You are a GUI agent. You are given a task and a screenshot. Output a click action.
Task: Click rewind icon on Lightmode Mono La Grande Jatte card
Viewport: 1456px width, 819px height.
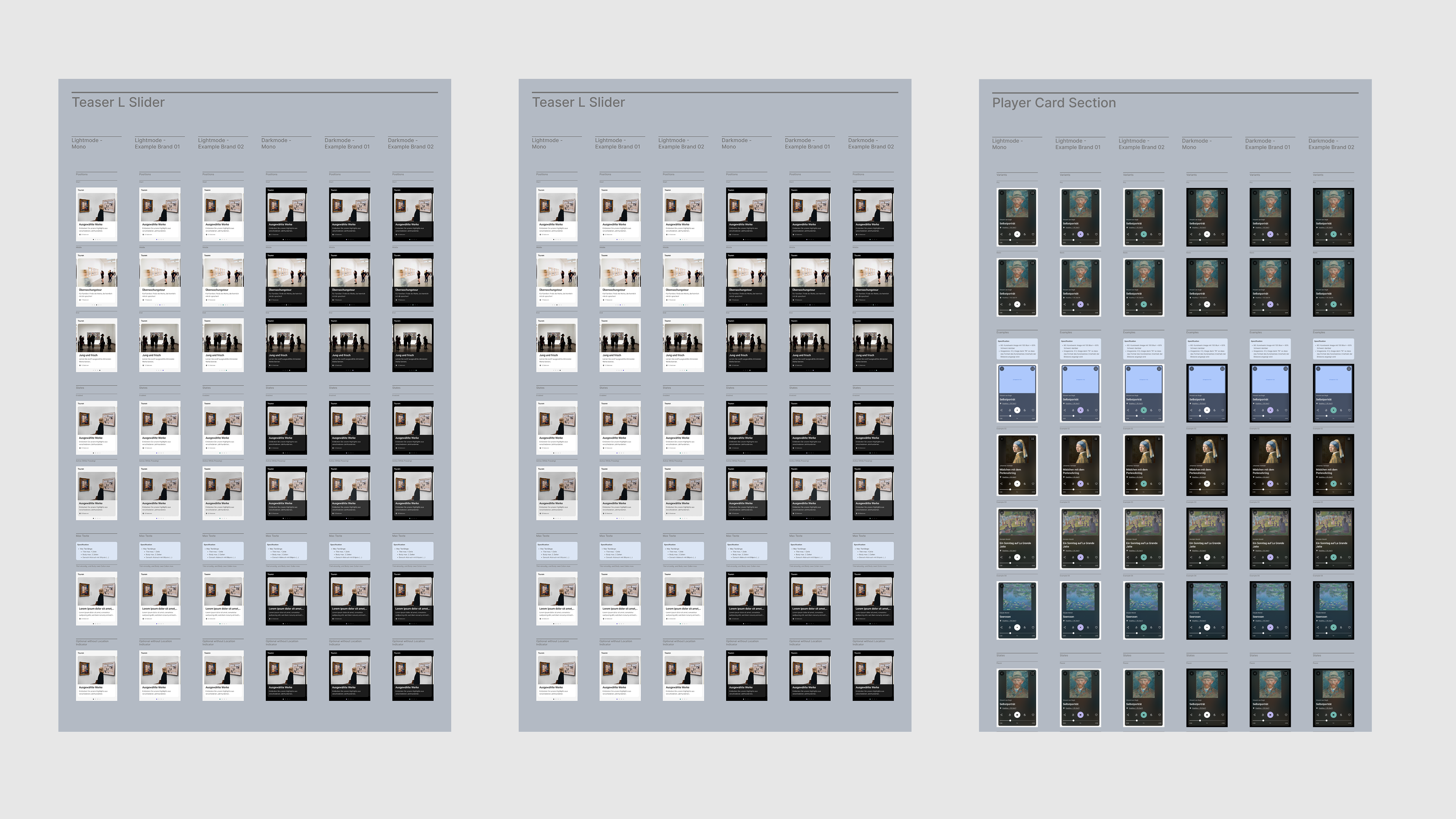(x=1010, y=557)
